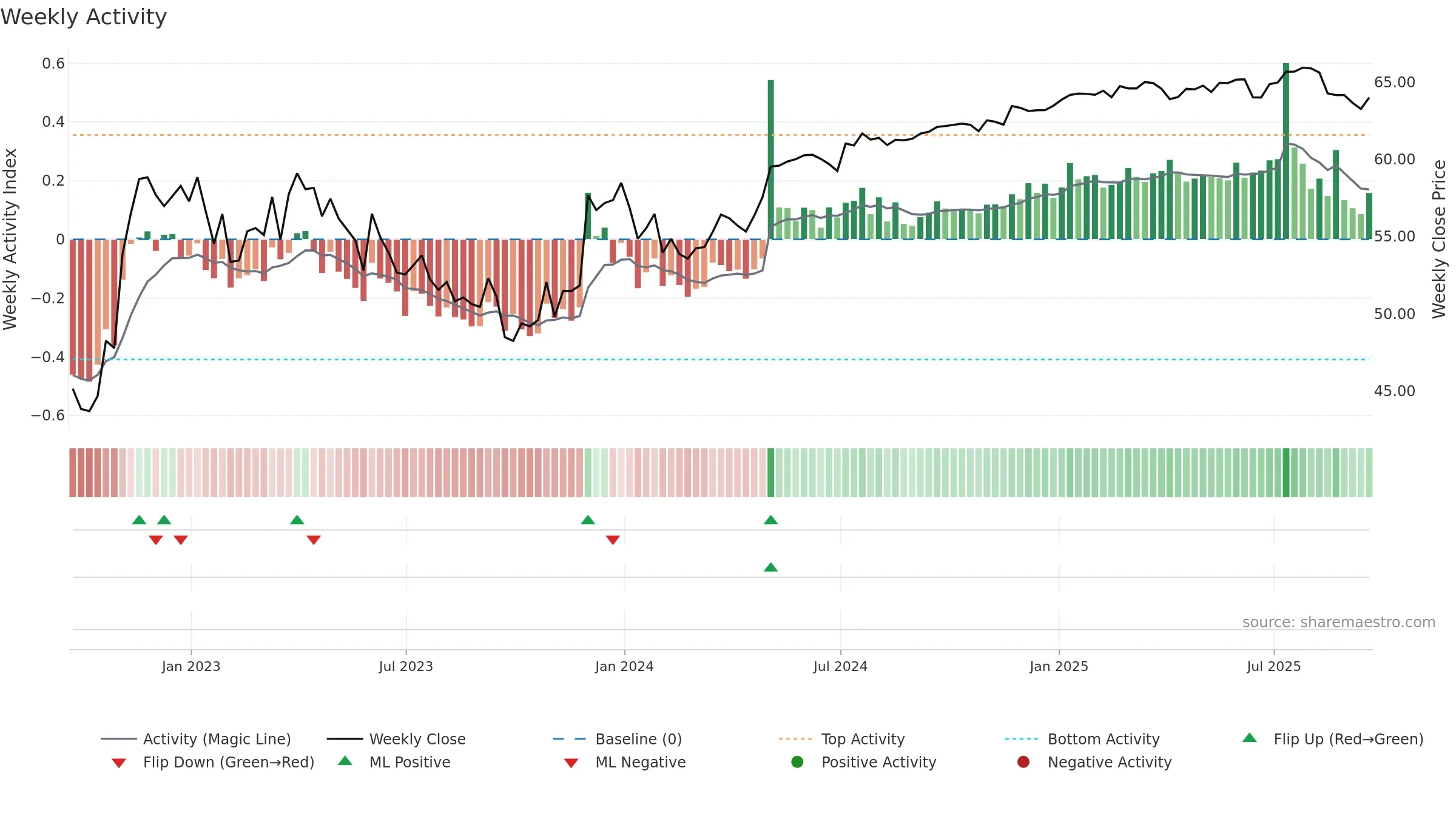Click the first dark red heatmap cell

(x=73, y=473)
